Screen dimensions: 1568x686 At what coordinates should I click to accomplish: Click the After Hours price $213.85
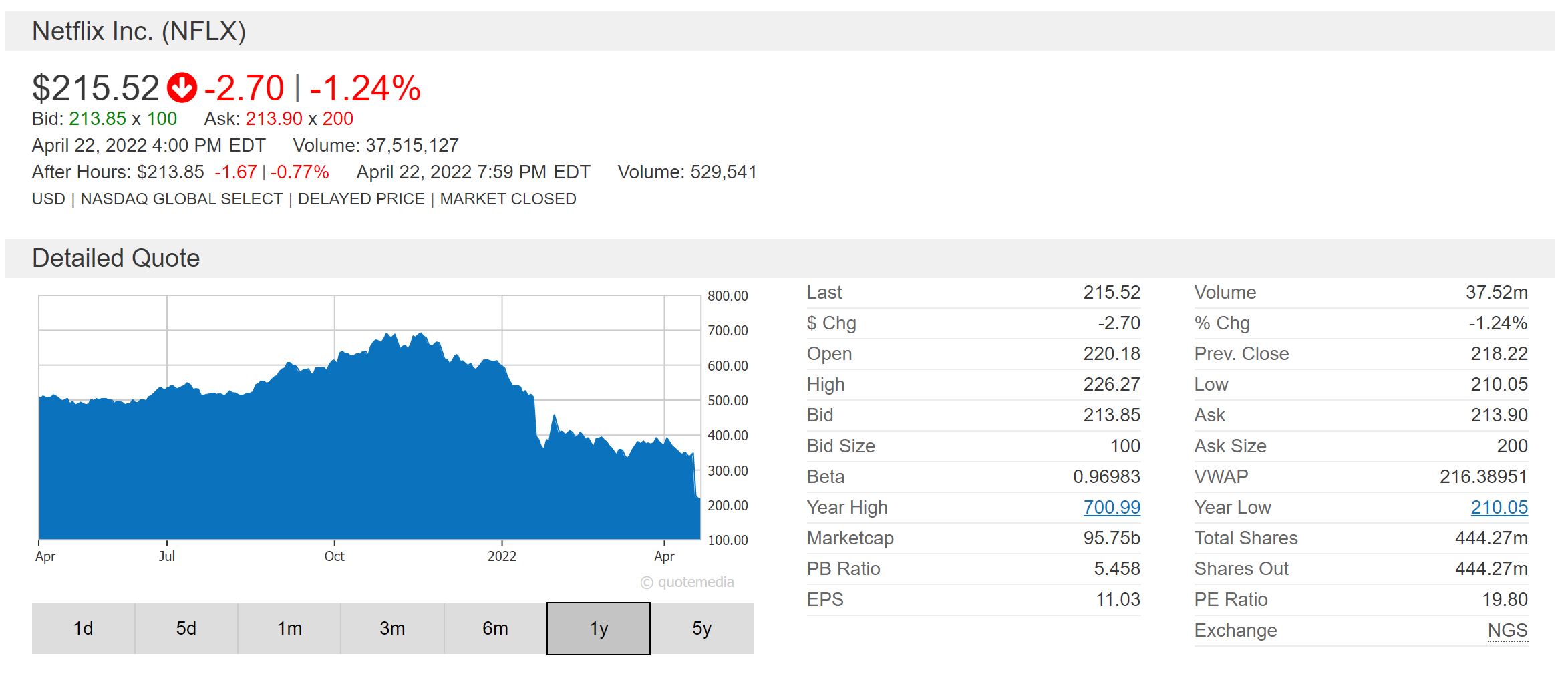click(x=170, y=172)
